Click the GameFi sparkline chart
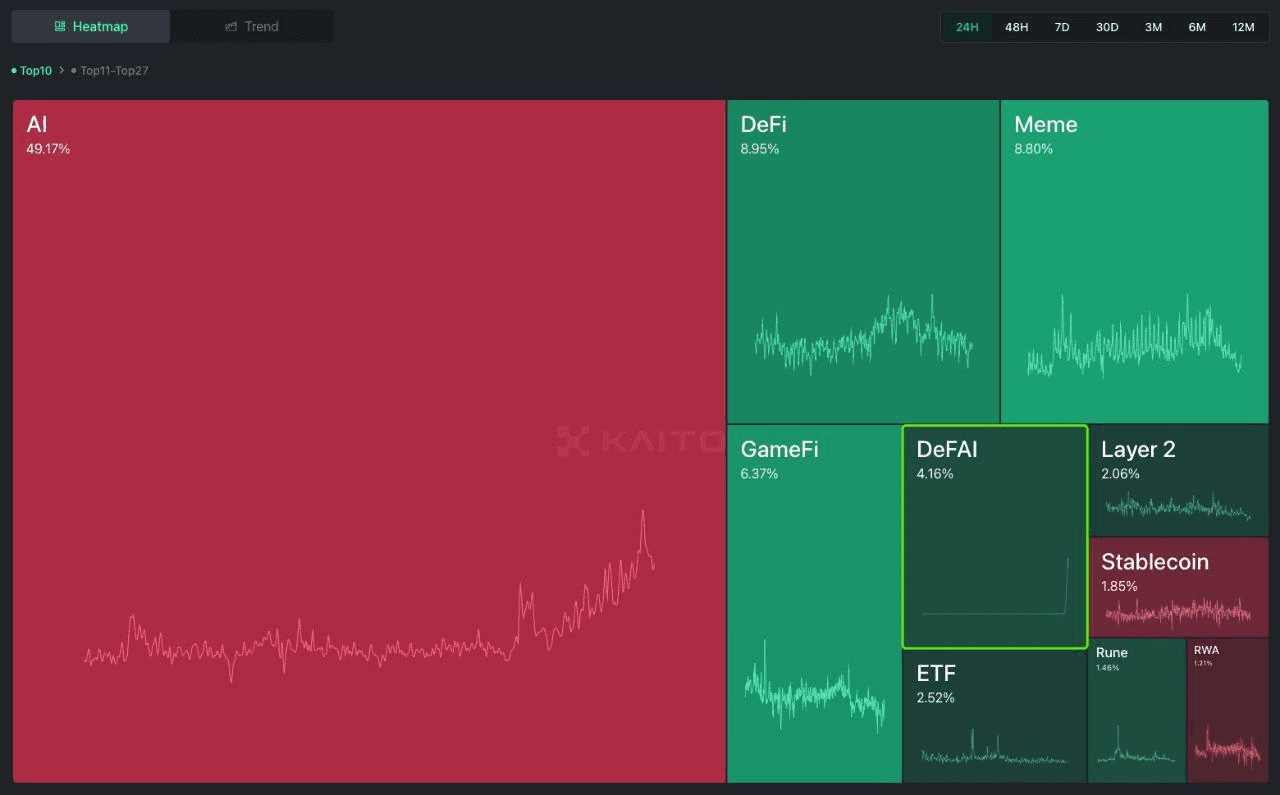 click(x=815, y=687)
